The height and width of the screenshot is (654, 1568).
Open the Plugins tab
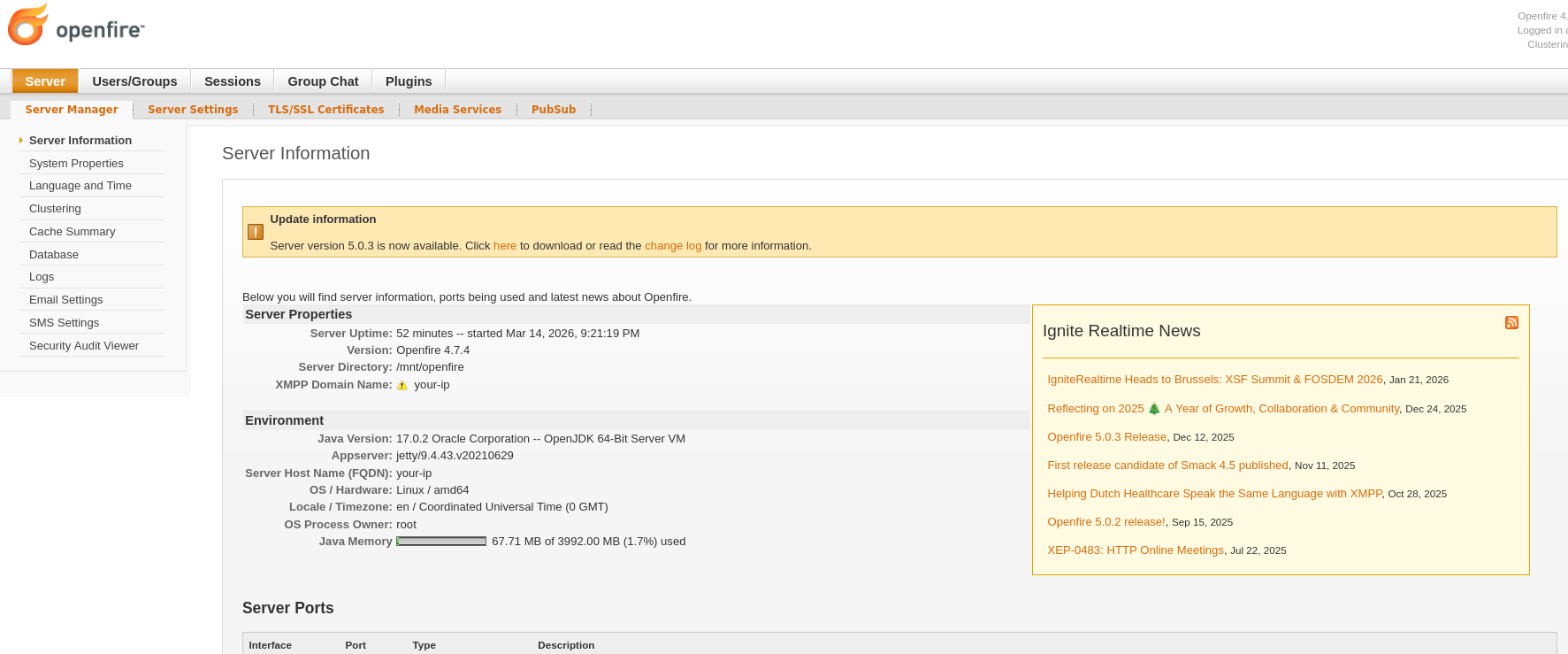click(x=409, y=81)
